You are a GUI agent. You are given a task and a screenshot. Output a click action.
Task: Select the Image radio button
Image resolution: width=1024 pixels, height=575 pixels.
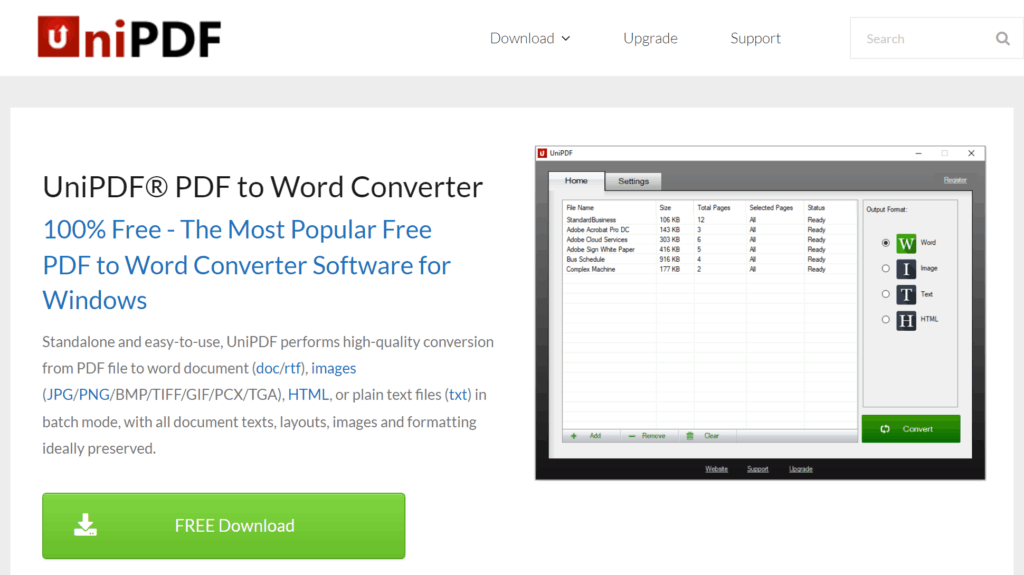[886, 269]
